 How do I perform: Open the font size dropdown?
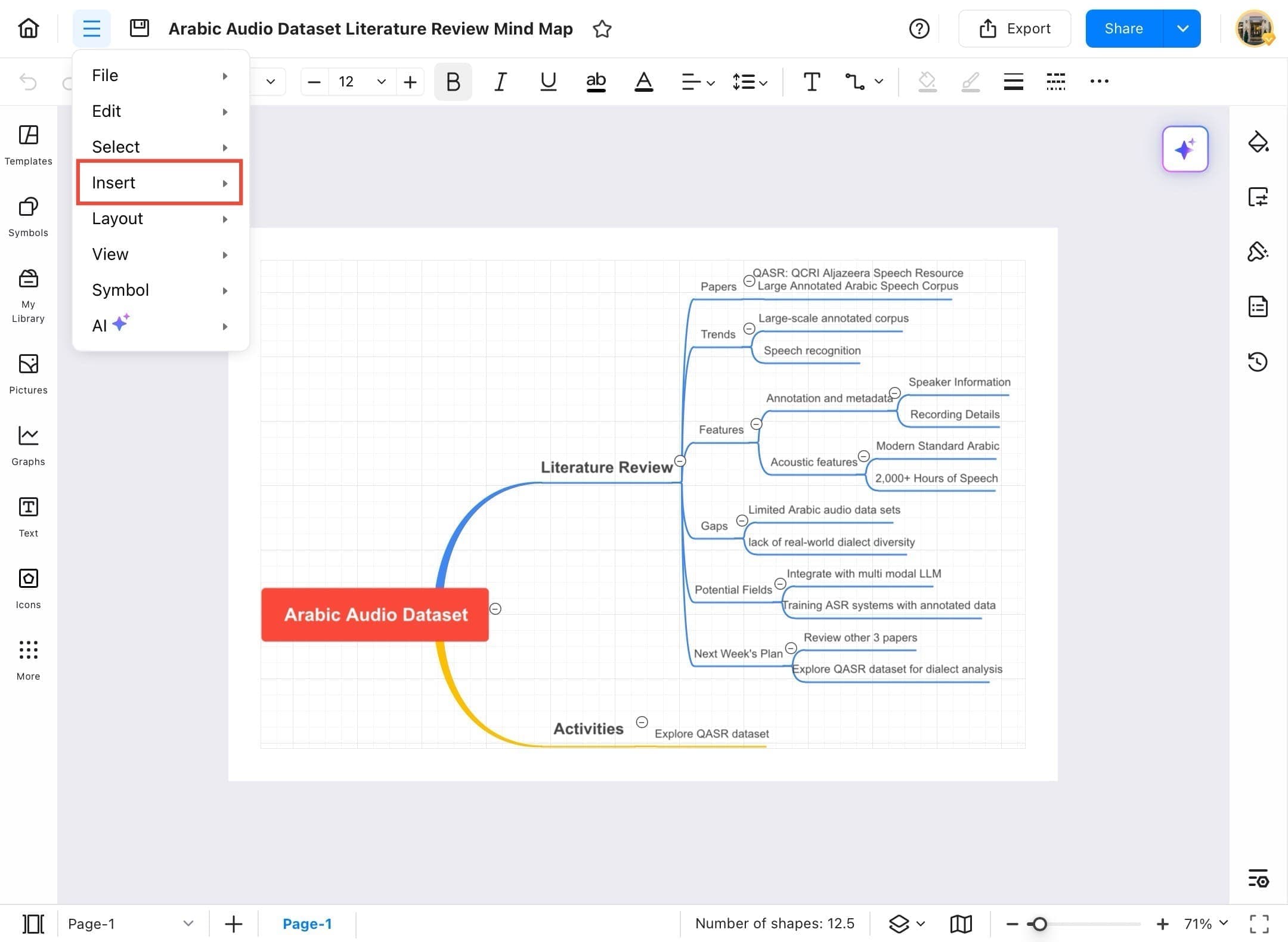point(381,82)
